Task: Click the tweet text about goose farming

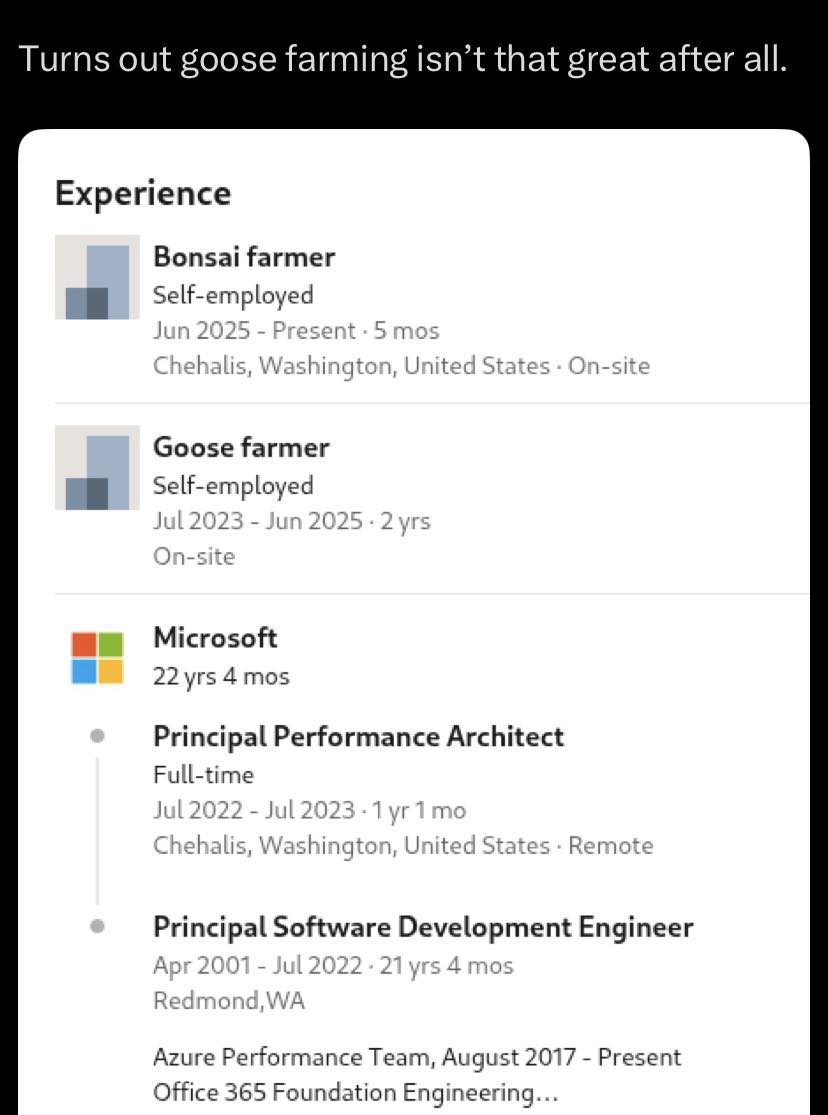Action: coord(403,59)
